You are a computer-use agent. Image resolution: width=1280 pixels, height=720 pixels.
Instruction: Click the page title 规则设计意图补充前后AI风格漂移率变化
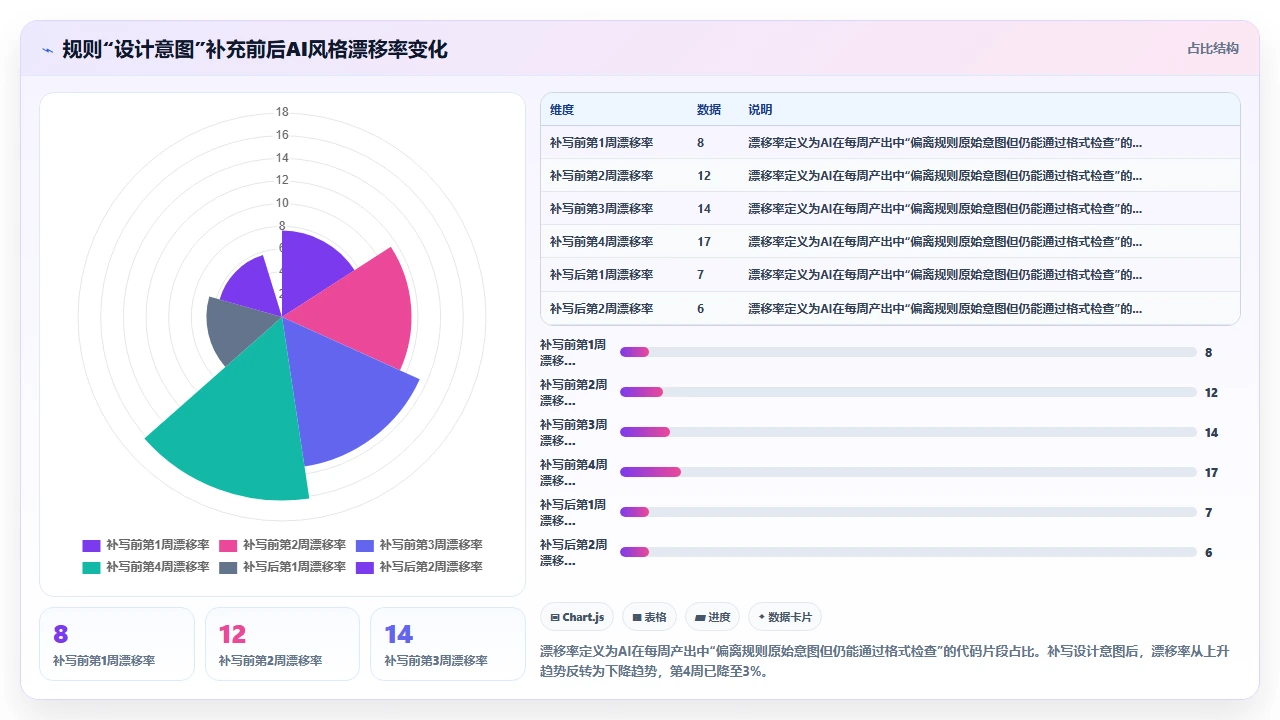click(x=255, y=49)
